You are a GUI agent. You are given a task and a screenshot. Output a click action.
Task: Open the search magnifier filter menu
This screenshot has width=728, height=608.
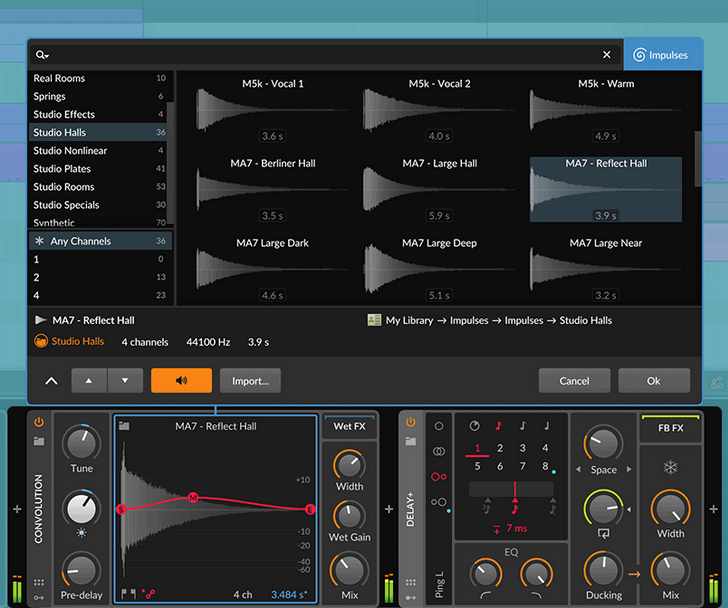(42, 55)
